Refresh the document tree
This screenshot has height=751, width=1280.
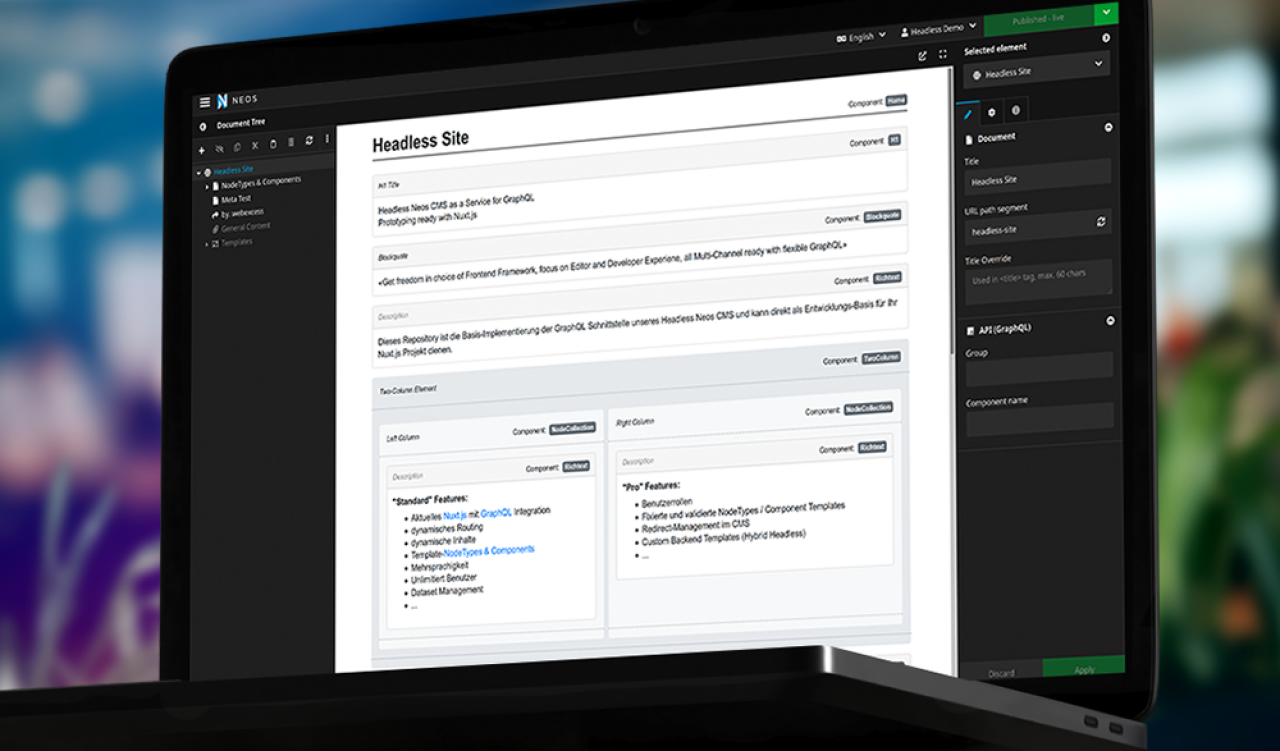pos(309,141)
